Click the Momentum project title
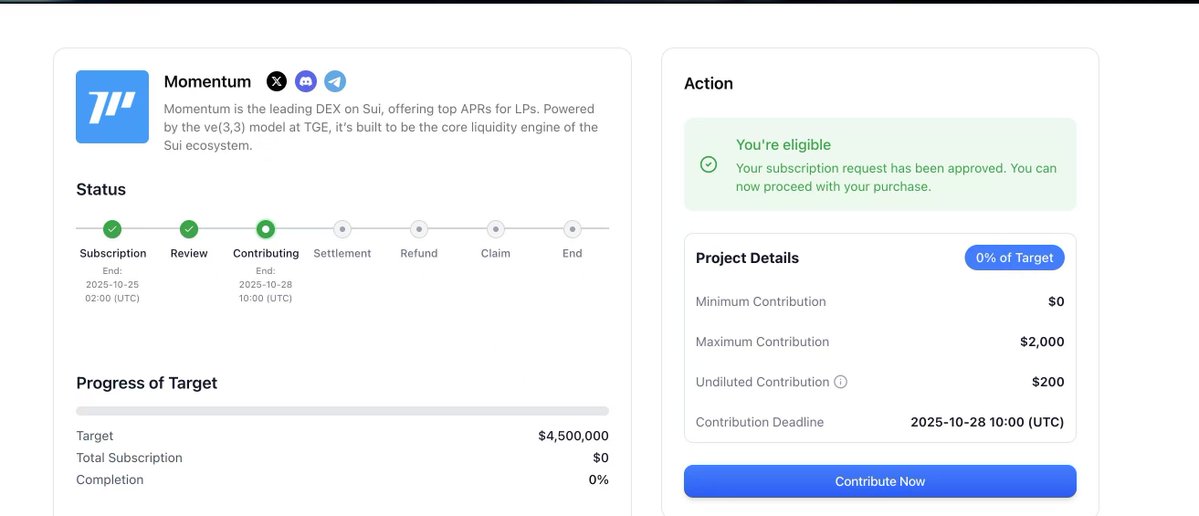 pos(207,82)
